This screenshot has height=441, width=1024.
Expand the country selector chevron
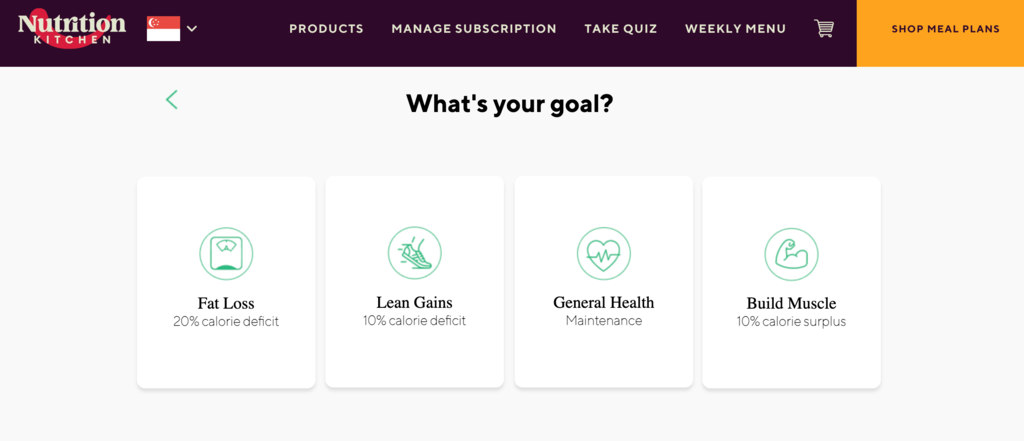(x=192, y=28)
